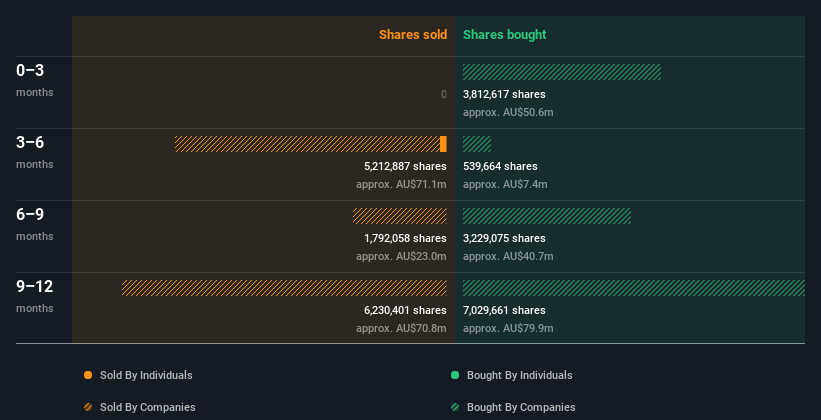
Task: Toggle the Sold By Individuals legend label
Action: (146, 375)
